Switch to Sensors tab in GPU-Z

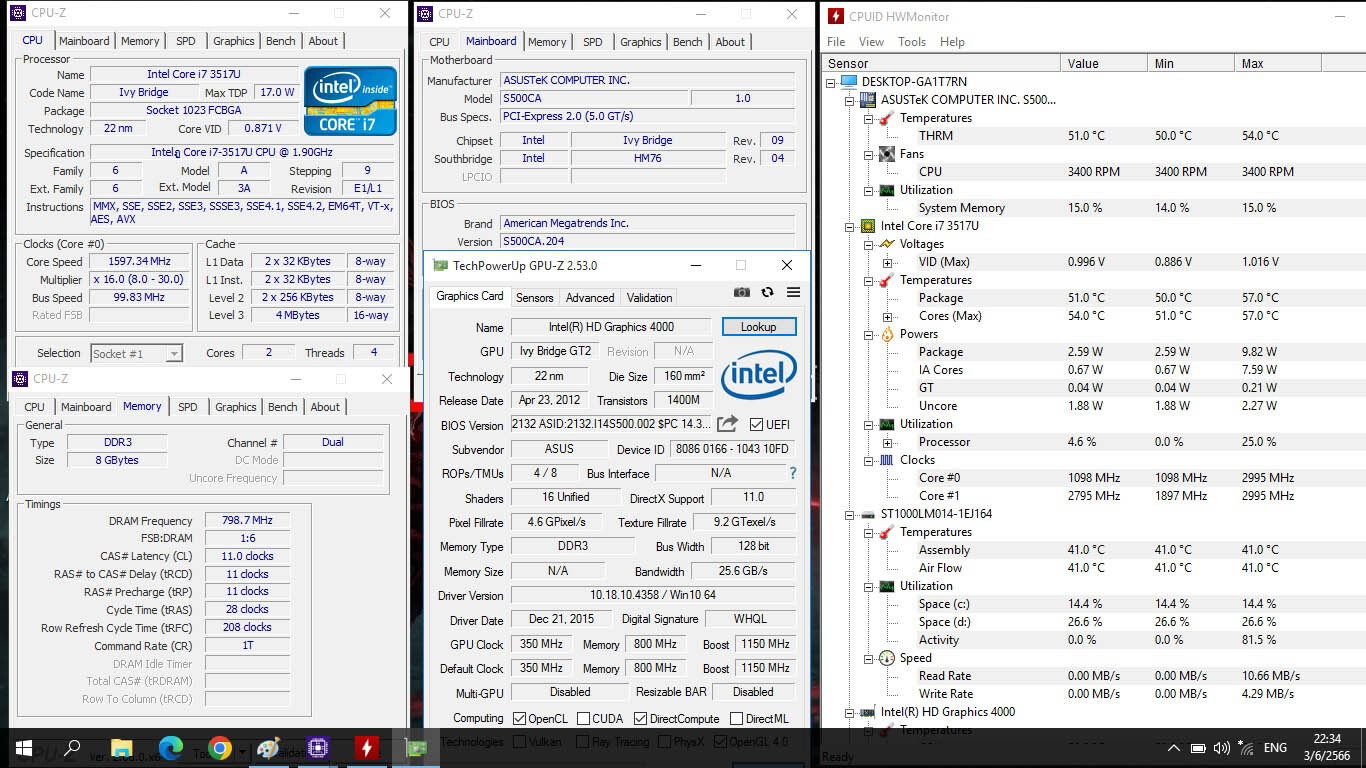(534, 297)
